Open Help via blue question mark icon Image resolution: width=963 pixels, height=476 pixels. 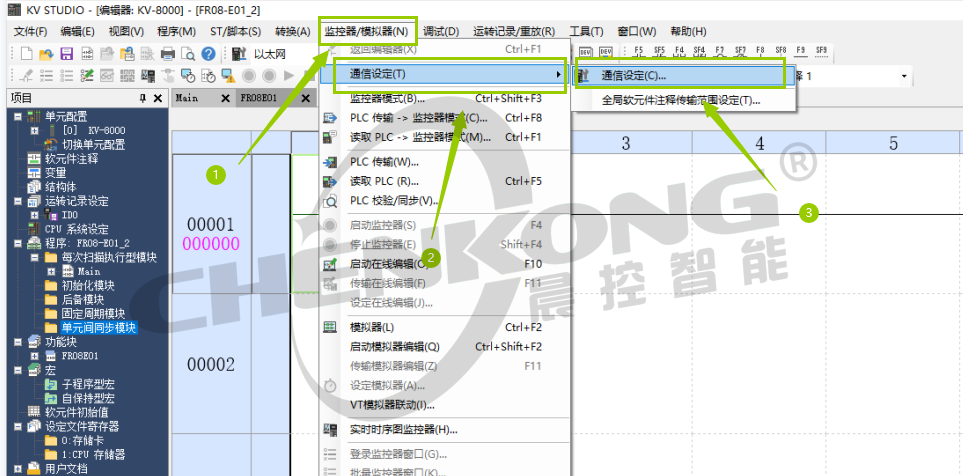[208, 53]
